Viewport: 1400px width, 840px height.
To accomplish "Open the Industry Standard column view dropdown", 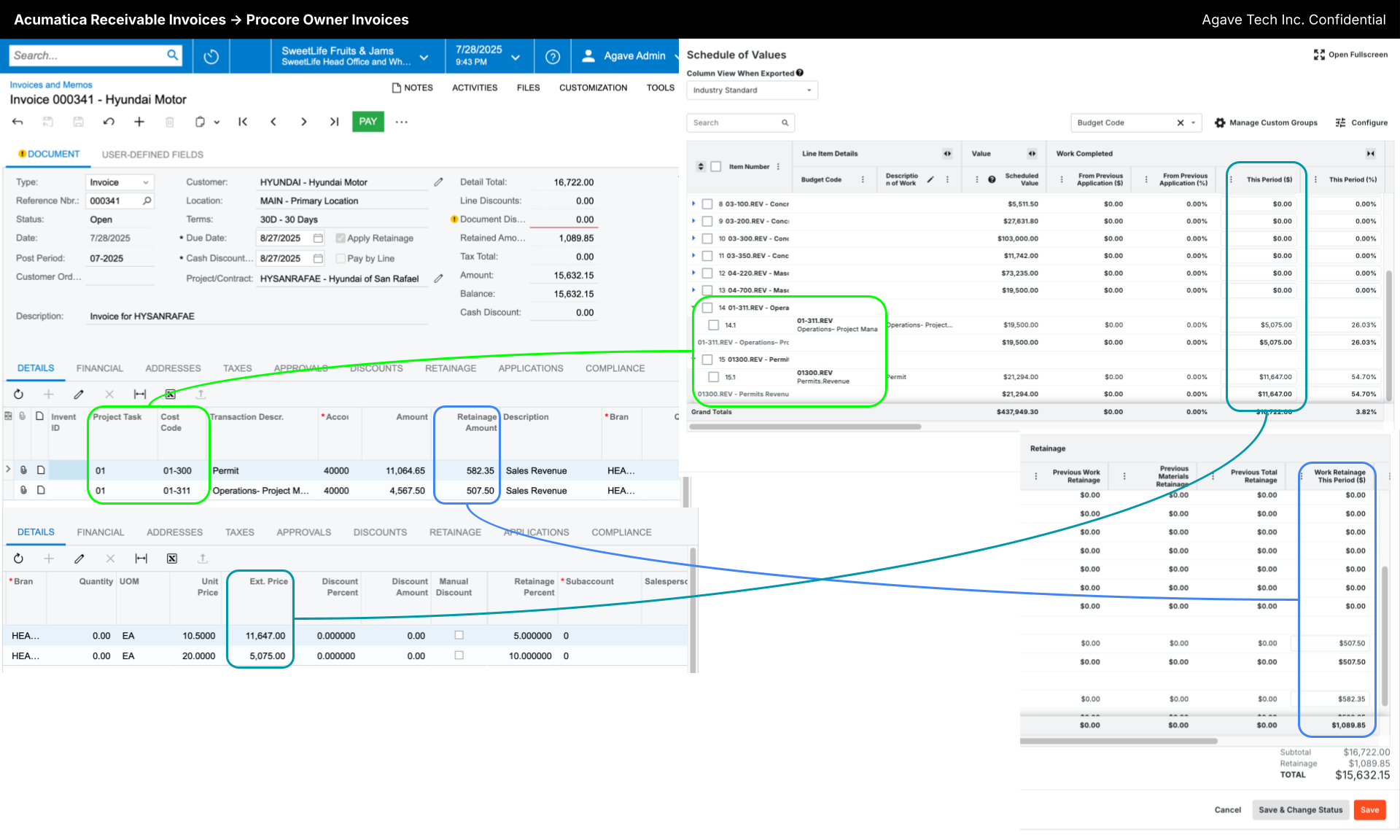I will (x=752, y=90).
